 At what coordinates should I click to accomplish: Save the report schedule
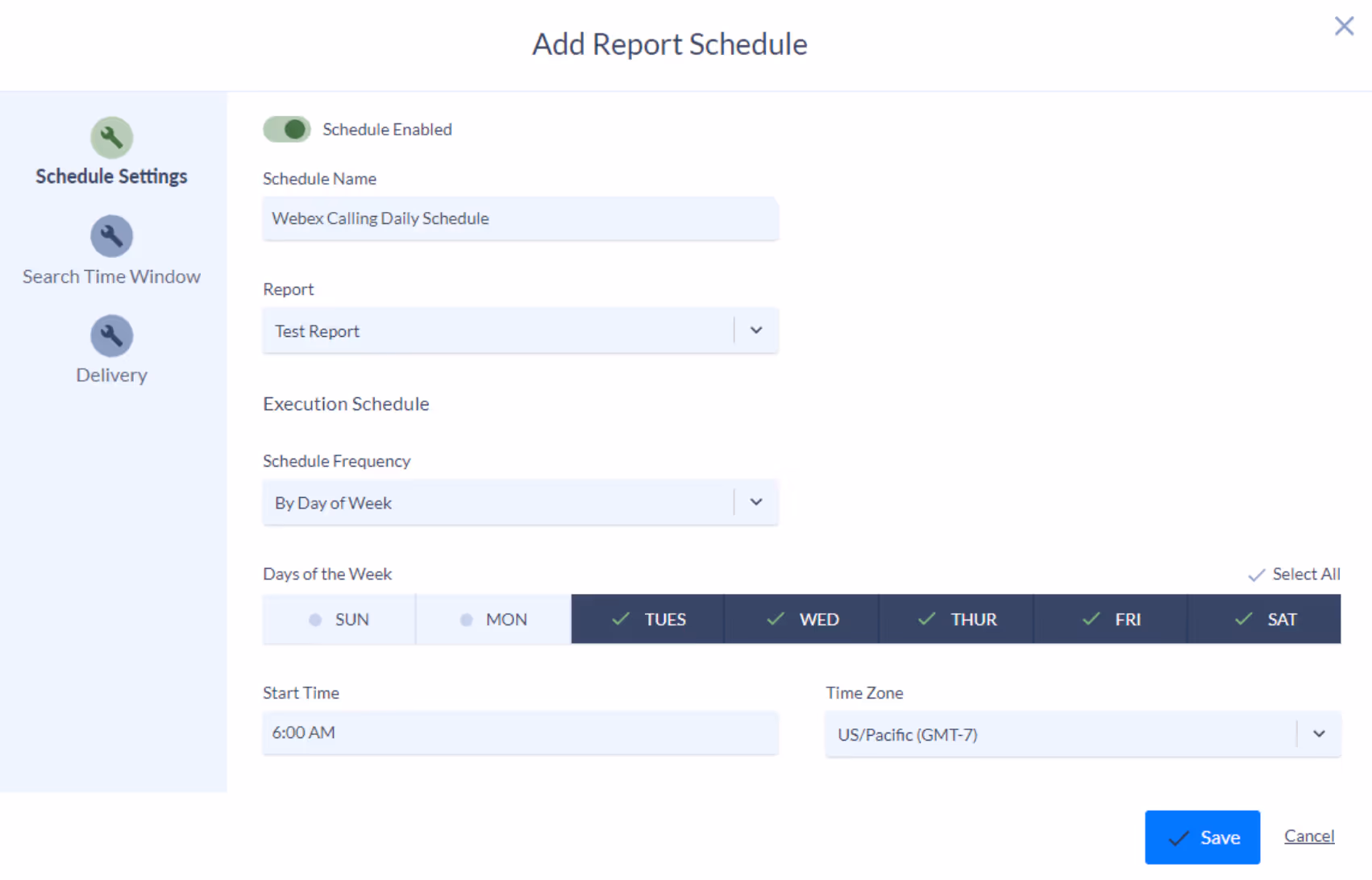(1202, 836)
